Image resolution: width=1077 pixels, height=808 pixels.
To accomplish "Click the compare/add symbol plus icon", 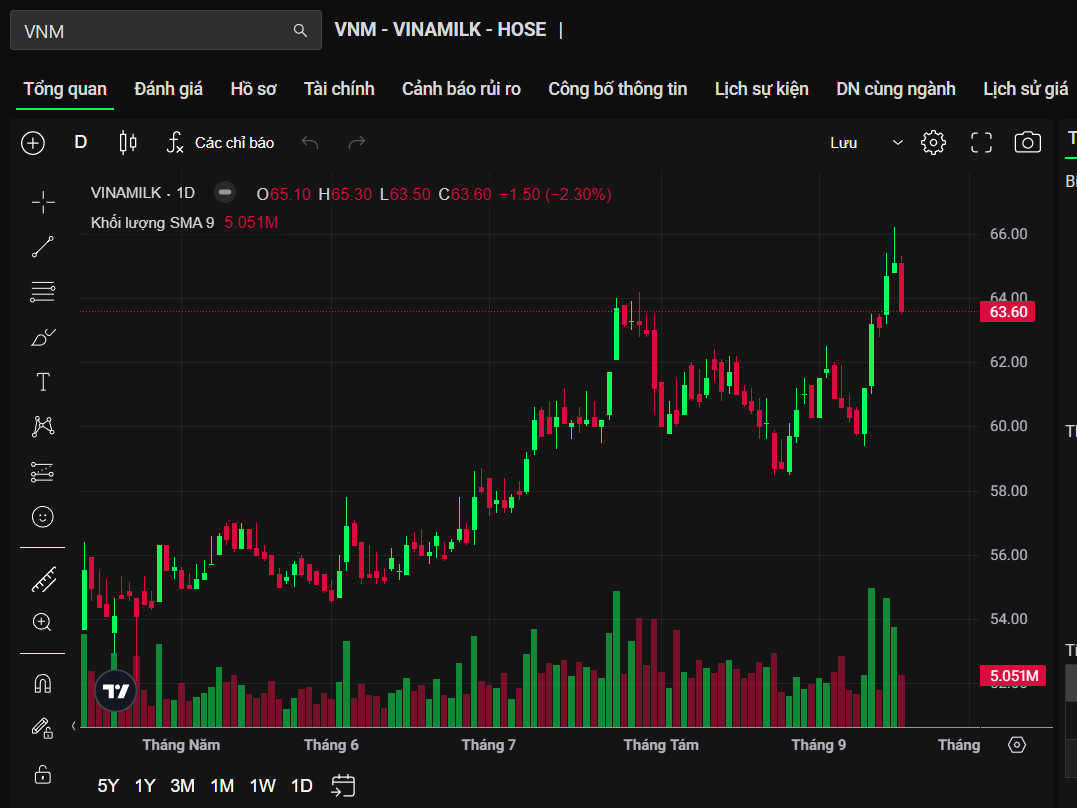I will point(33,143).
